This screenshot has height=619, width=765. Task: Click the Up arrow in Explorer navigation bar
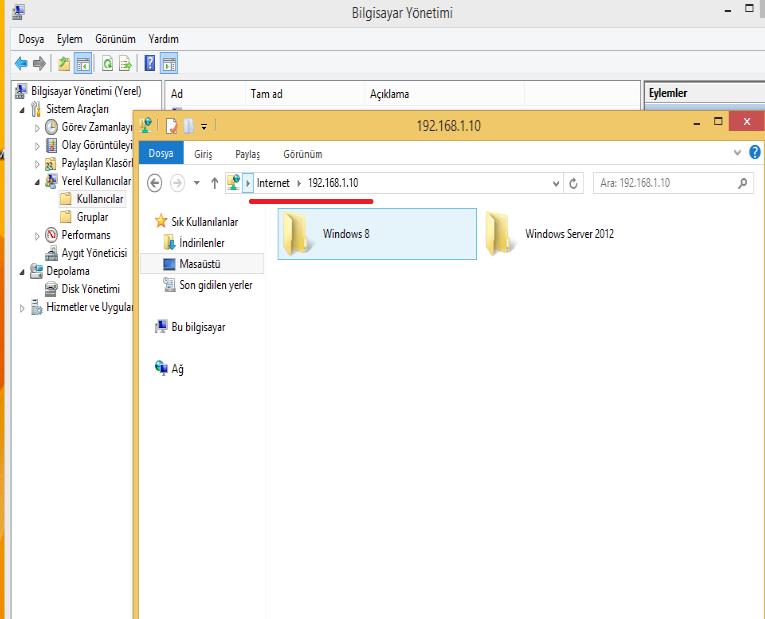(x=214, y=183)
